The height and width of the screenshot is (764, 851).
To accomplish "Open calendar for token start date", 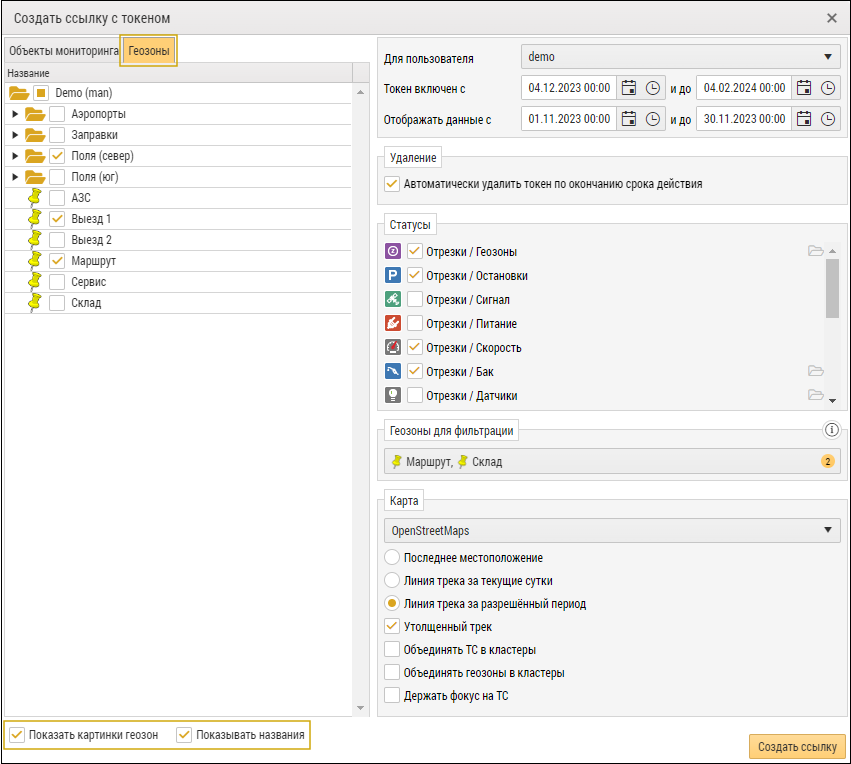I will pyautogui.click(x=628, y=88).
